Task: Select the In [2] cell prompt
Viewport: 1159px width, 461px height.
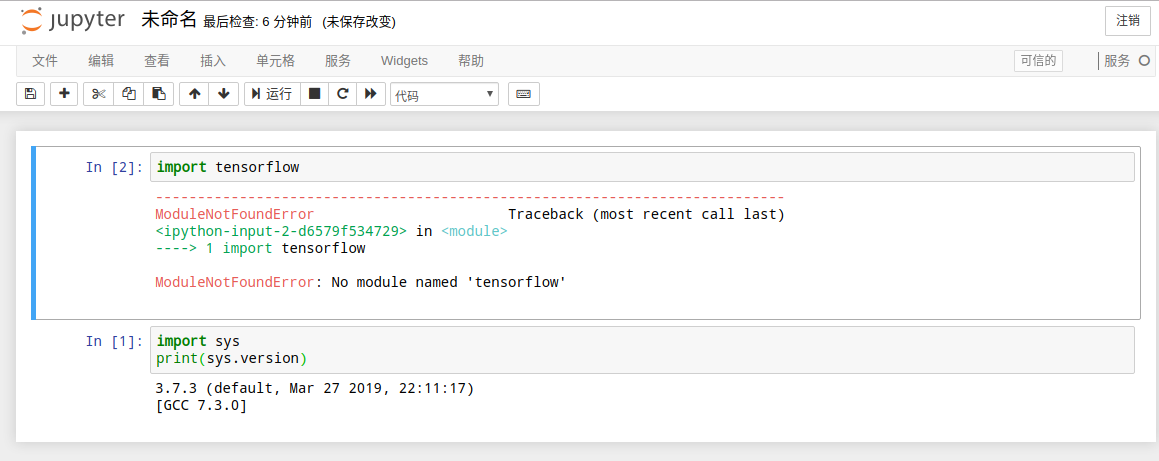Action: click(114, 167)
